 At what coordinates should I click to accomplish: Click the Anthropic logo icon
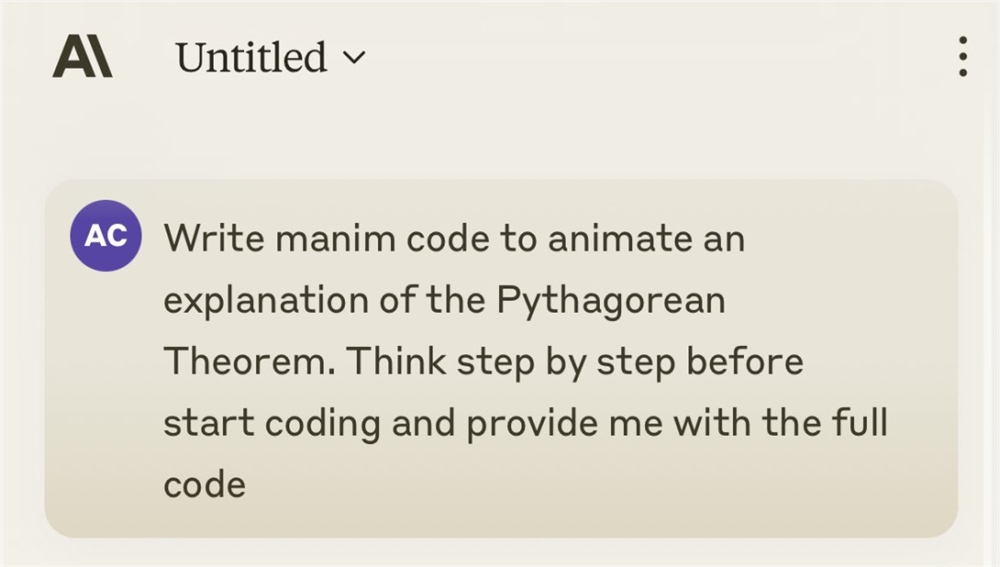[x=82, y=57]
